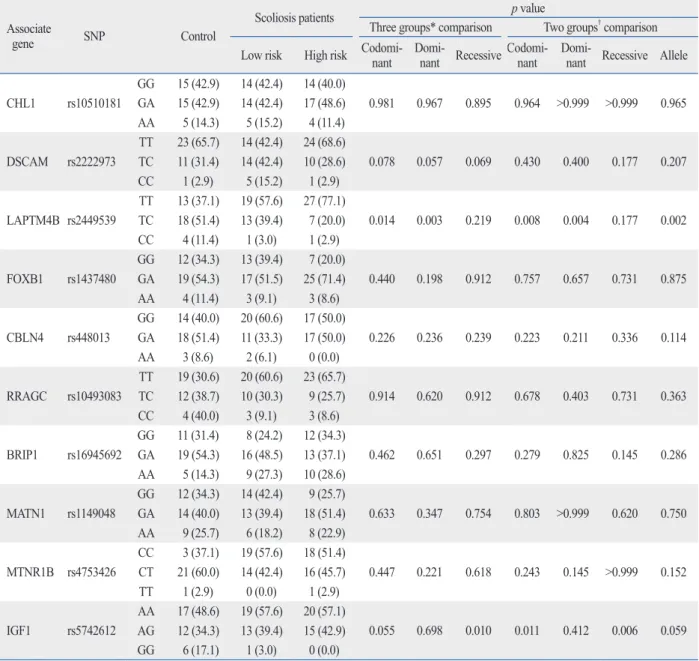Image resolution: width=699 pixels, height=661 pixels.
Task: Click MTNR1B genotype label CT
Action: [146, 572]
